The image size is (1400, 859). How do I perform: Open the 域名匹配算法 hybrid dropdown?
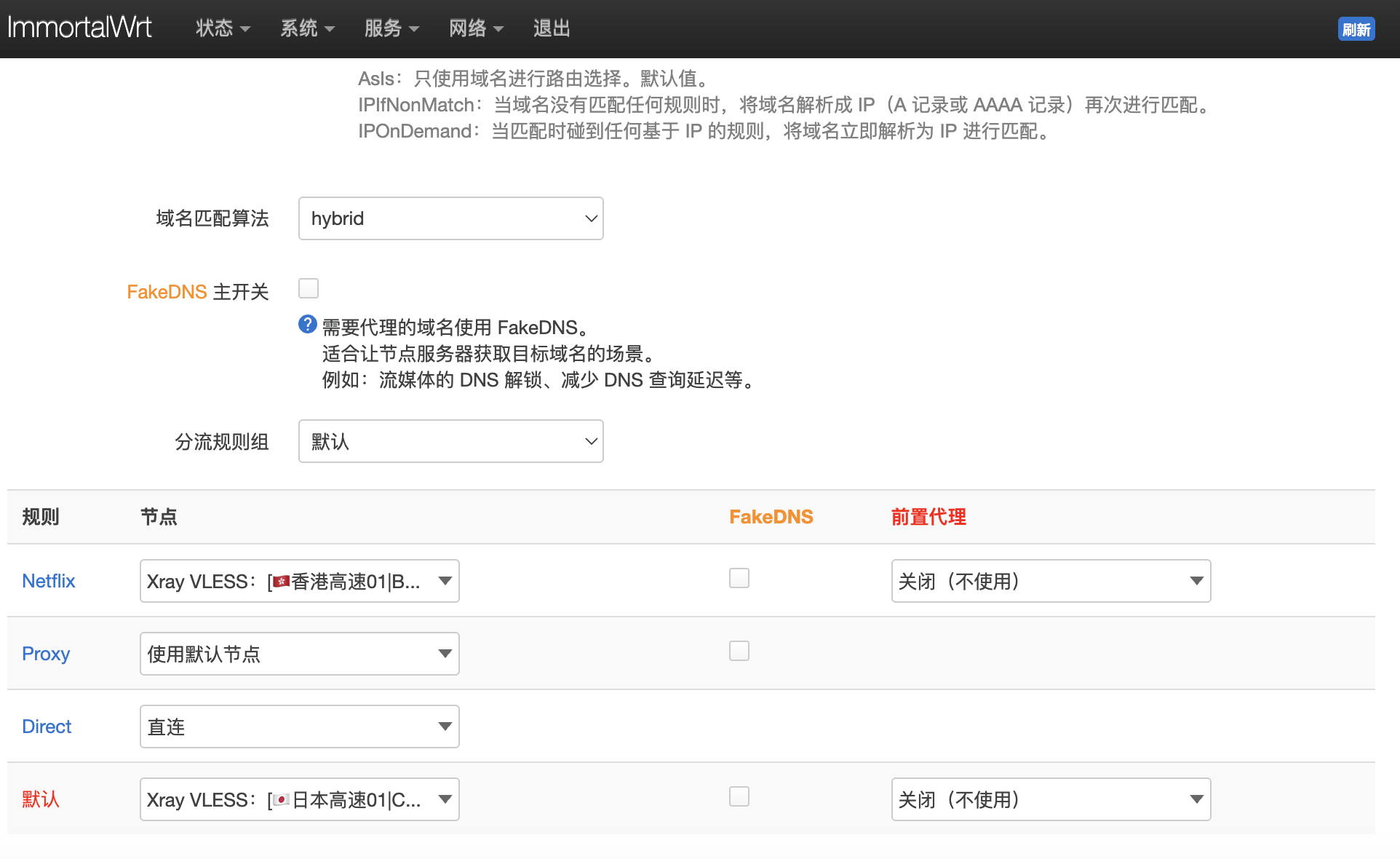point(451,218)
